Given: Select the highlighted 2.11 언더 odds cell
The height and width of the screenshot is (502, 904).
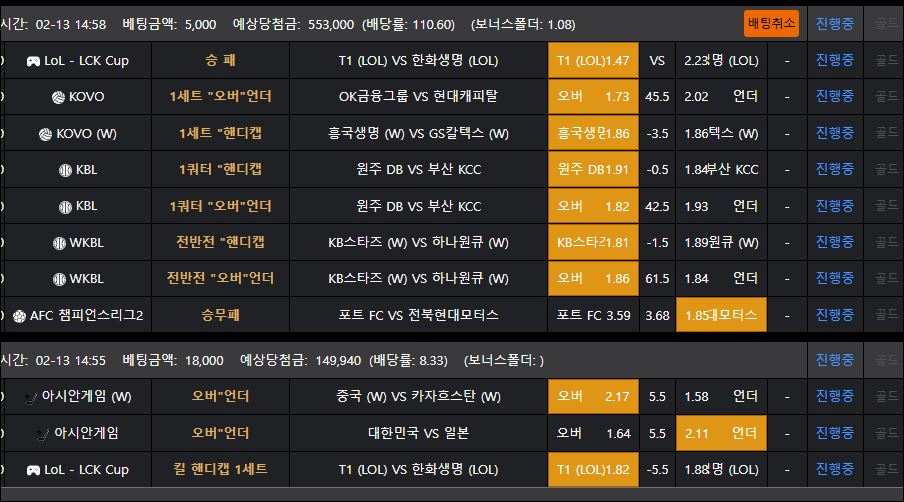Looking at the screenshot, I should tap(721, 433).
